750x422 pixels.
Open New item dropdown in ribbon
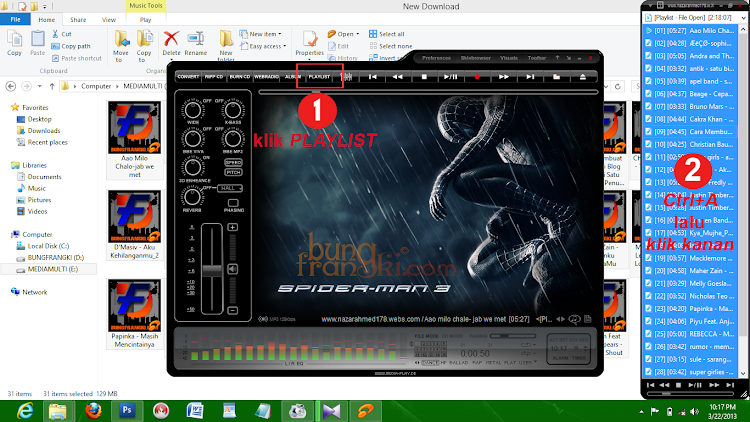261,34
